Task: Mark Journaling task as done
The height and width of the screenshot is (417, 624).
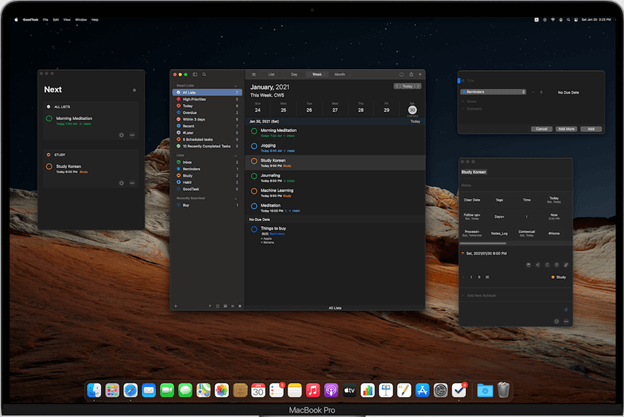Action: [x=254, y=176]
